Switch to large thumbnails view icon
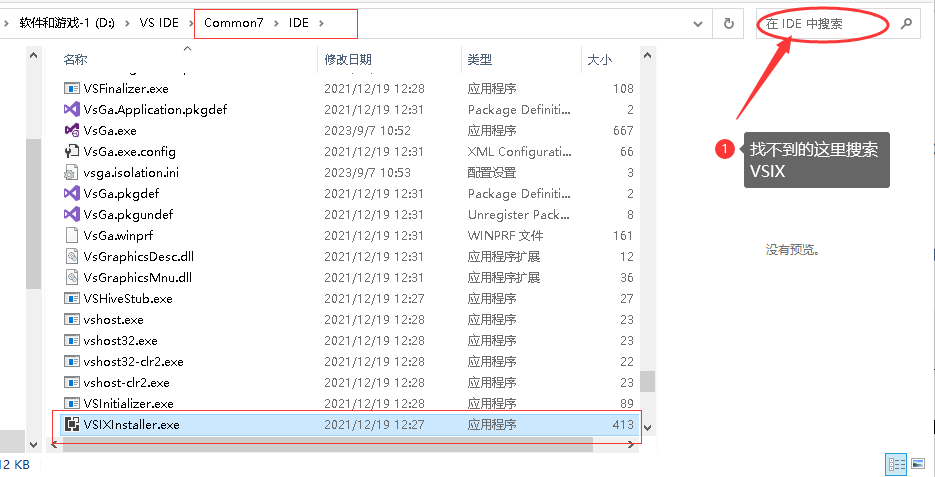This screenshot has height=477, width=935. [918, 463]
